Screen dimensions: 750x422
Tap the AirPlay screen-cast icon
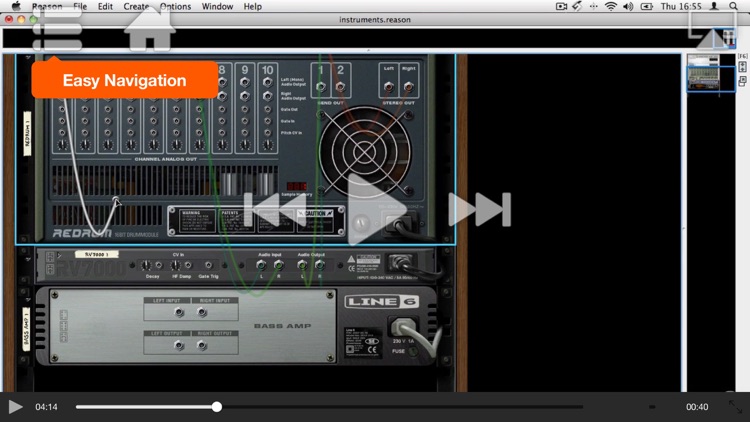click(x=712, y=30)
